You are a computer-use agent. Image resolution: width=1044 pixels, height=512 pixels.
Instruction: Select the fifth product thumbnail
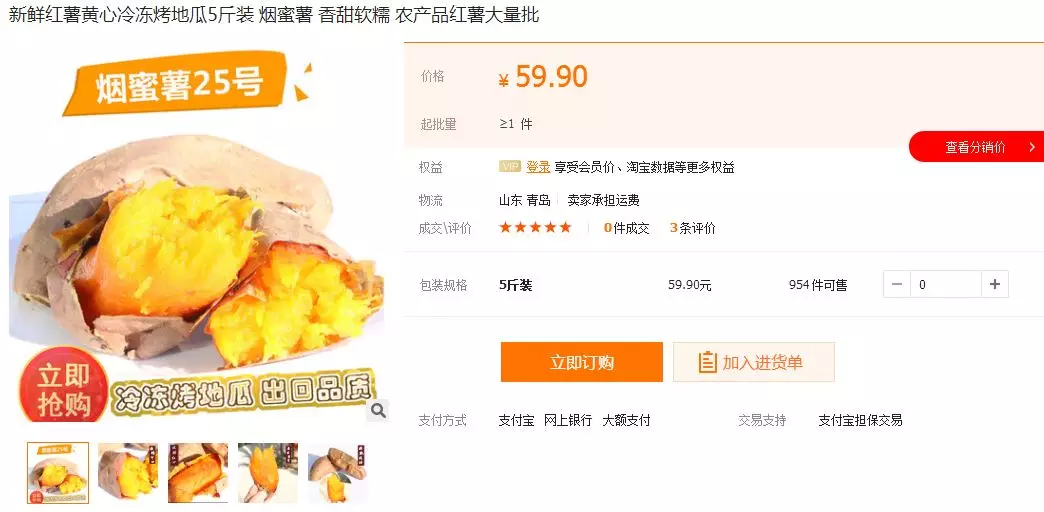click(338, 473)
